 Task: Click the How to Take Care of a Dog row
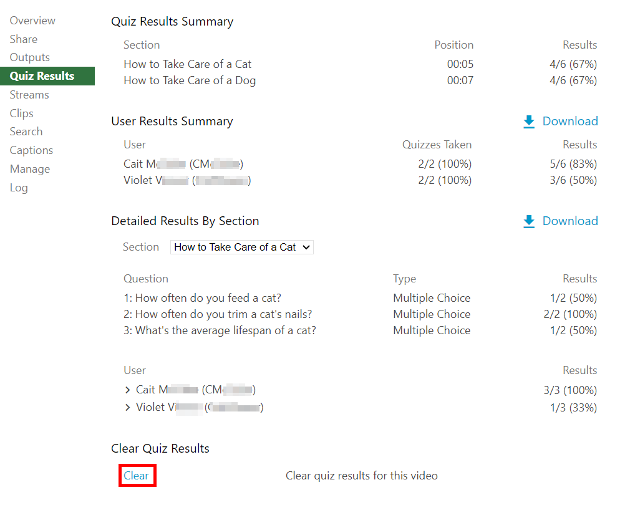pyautogui.click(x=190, y=81)
